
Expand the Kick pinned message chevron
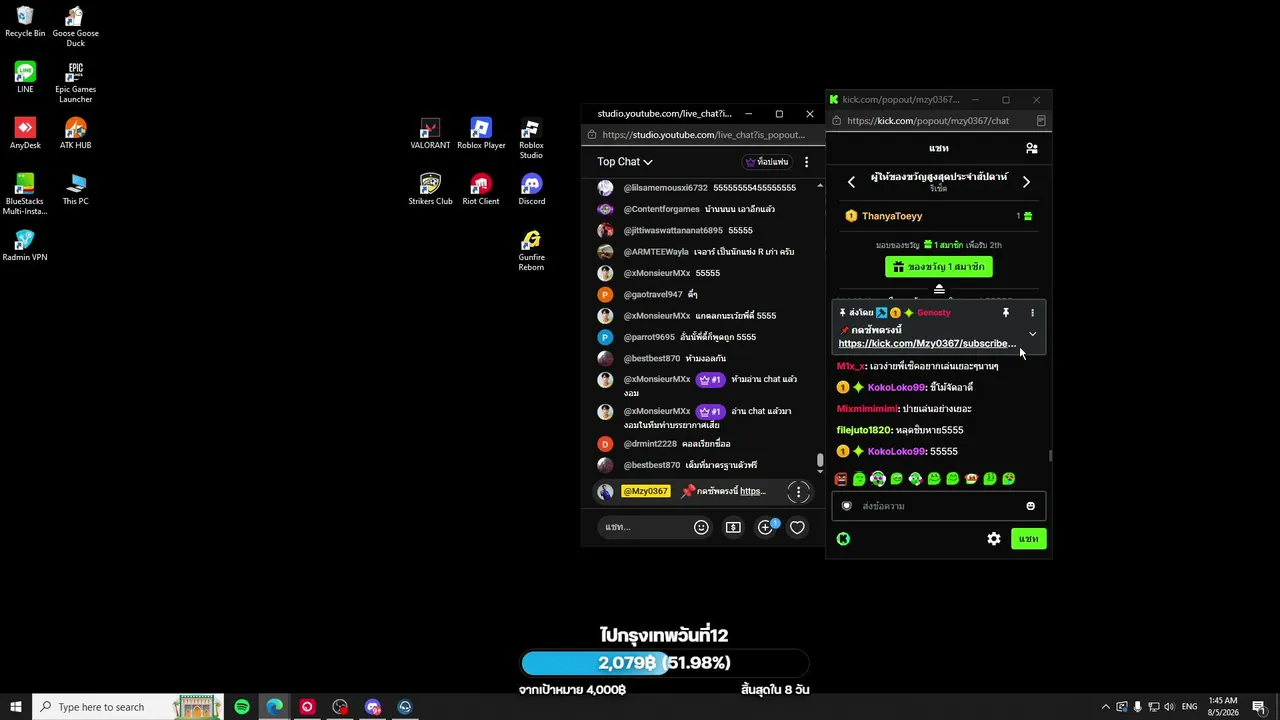1032,334
